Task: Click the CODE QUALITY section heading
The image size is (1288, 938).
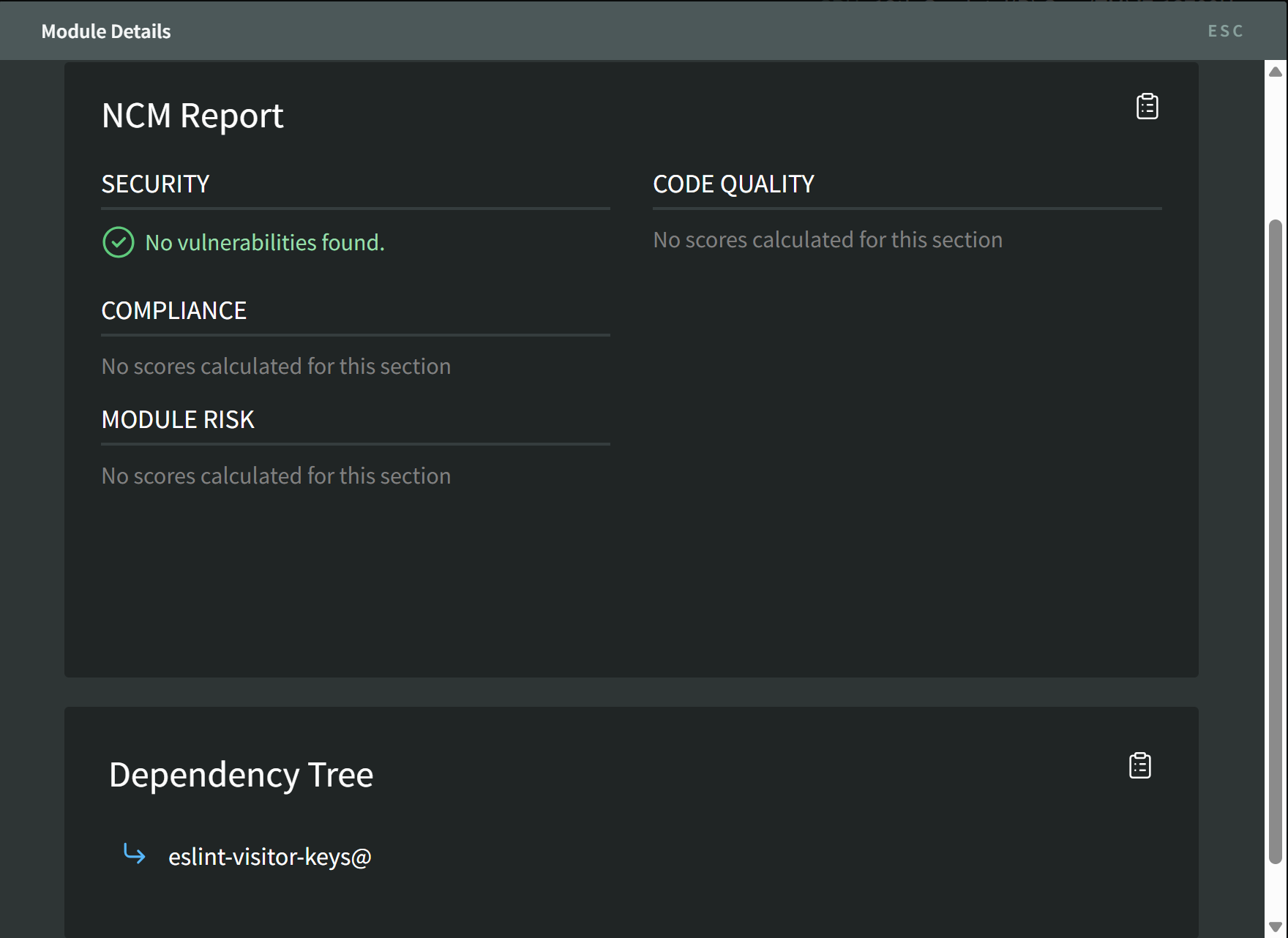Action: pyautogui.click(x=733, y=184)
